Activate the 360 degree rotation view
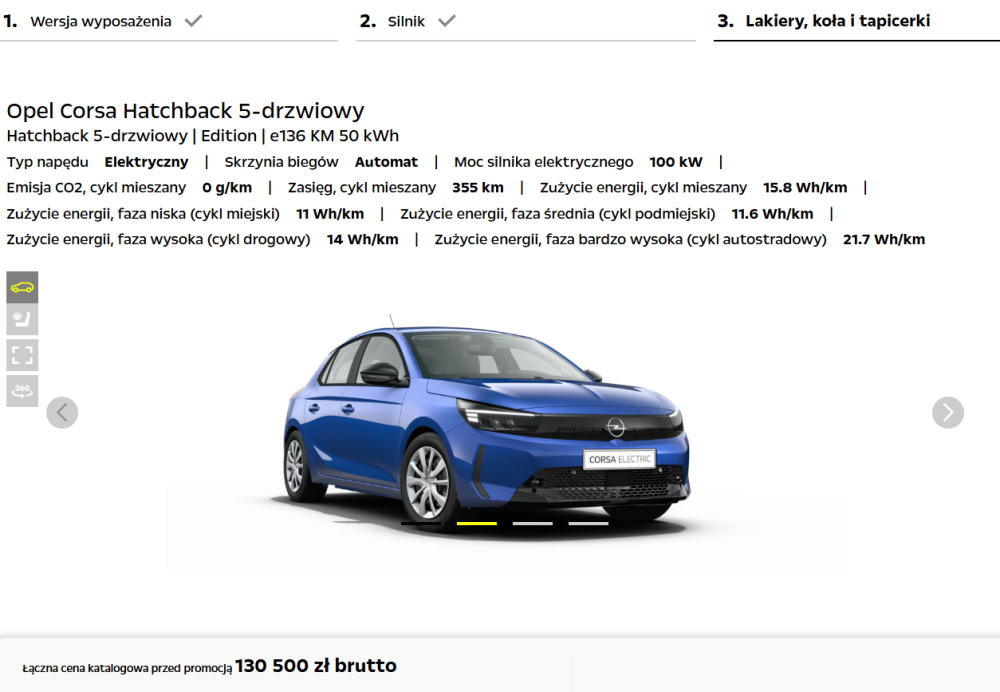 click(22, 390)
